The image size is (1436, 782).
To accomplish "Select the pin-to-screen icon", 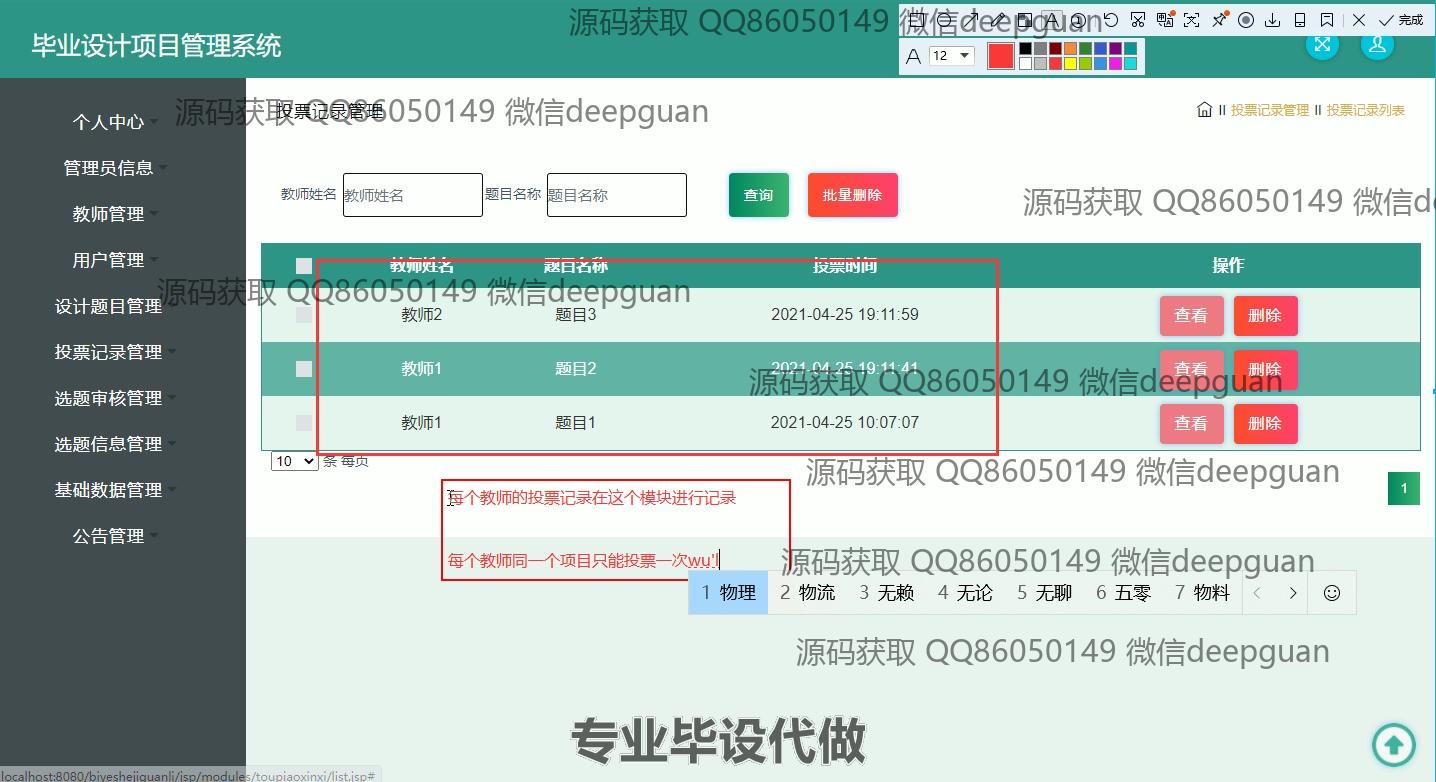I will (x=1219, y=20).
